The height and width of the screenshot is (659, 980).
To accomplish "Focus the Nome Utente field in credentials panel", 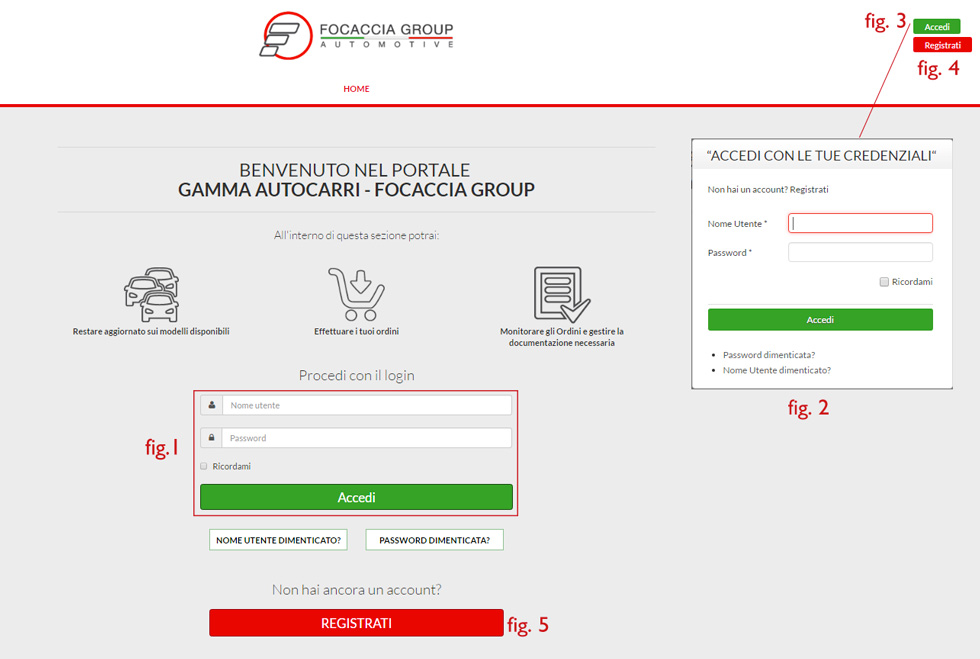I will (x=860, y=223).
